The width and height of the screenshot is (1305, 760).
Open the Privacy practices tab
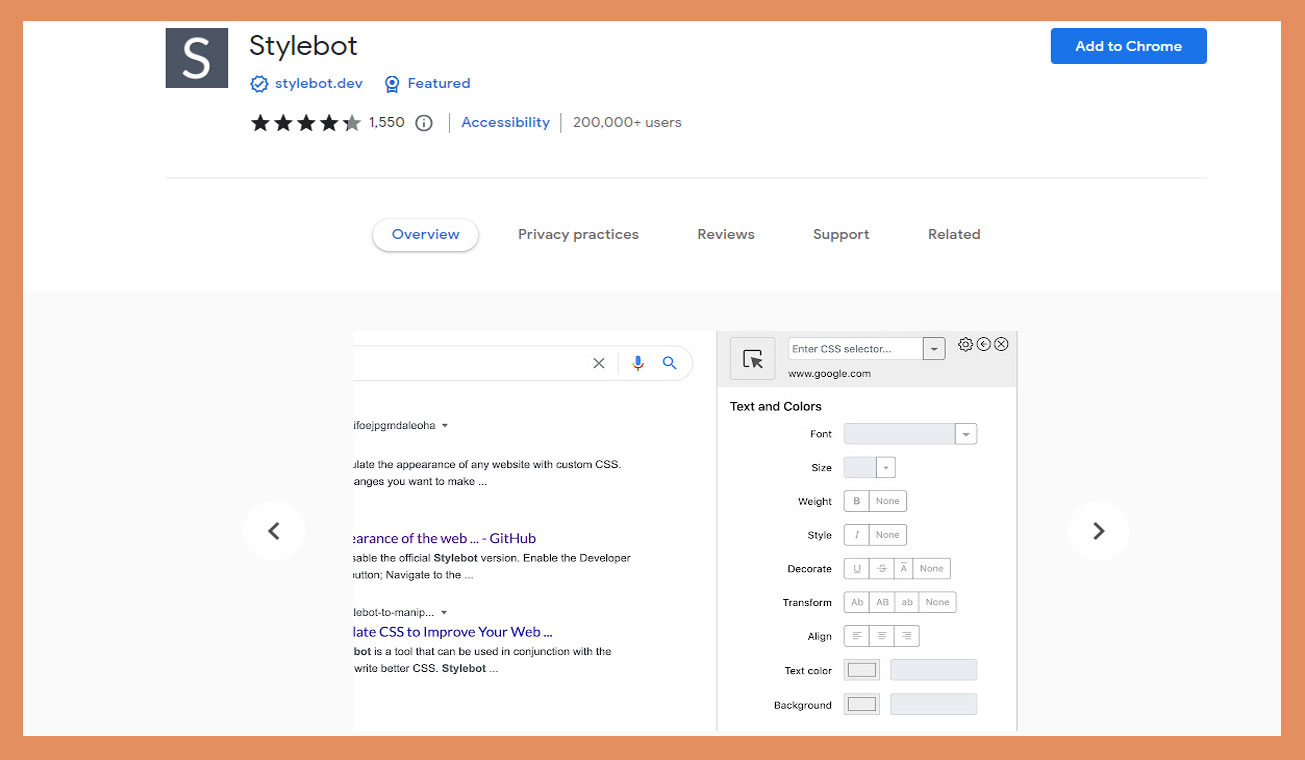(x=578, y=234)
